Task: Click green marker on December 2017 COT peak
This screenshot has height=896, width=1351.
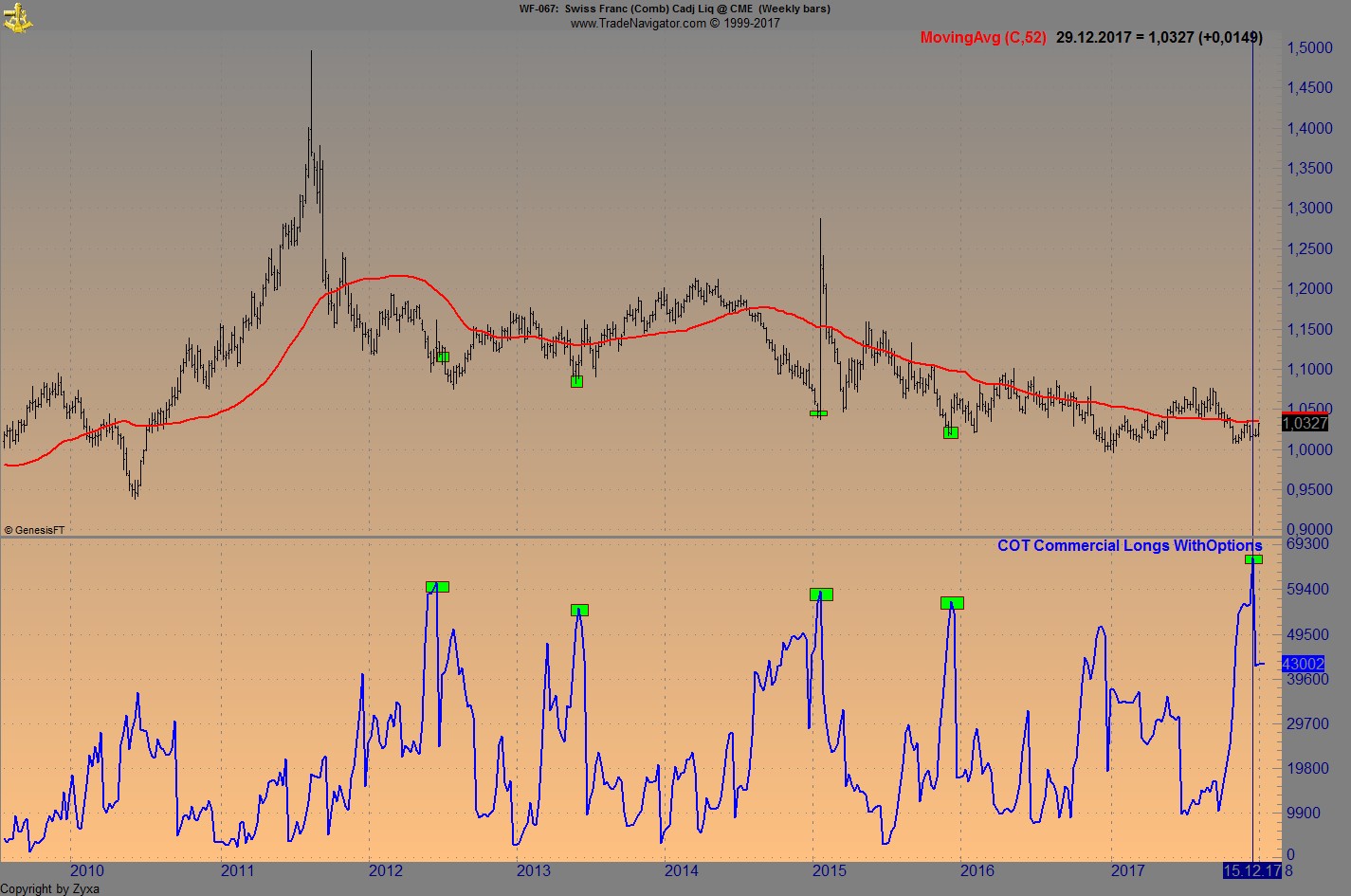Action: coord(1253,559)
